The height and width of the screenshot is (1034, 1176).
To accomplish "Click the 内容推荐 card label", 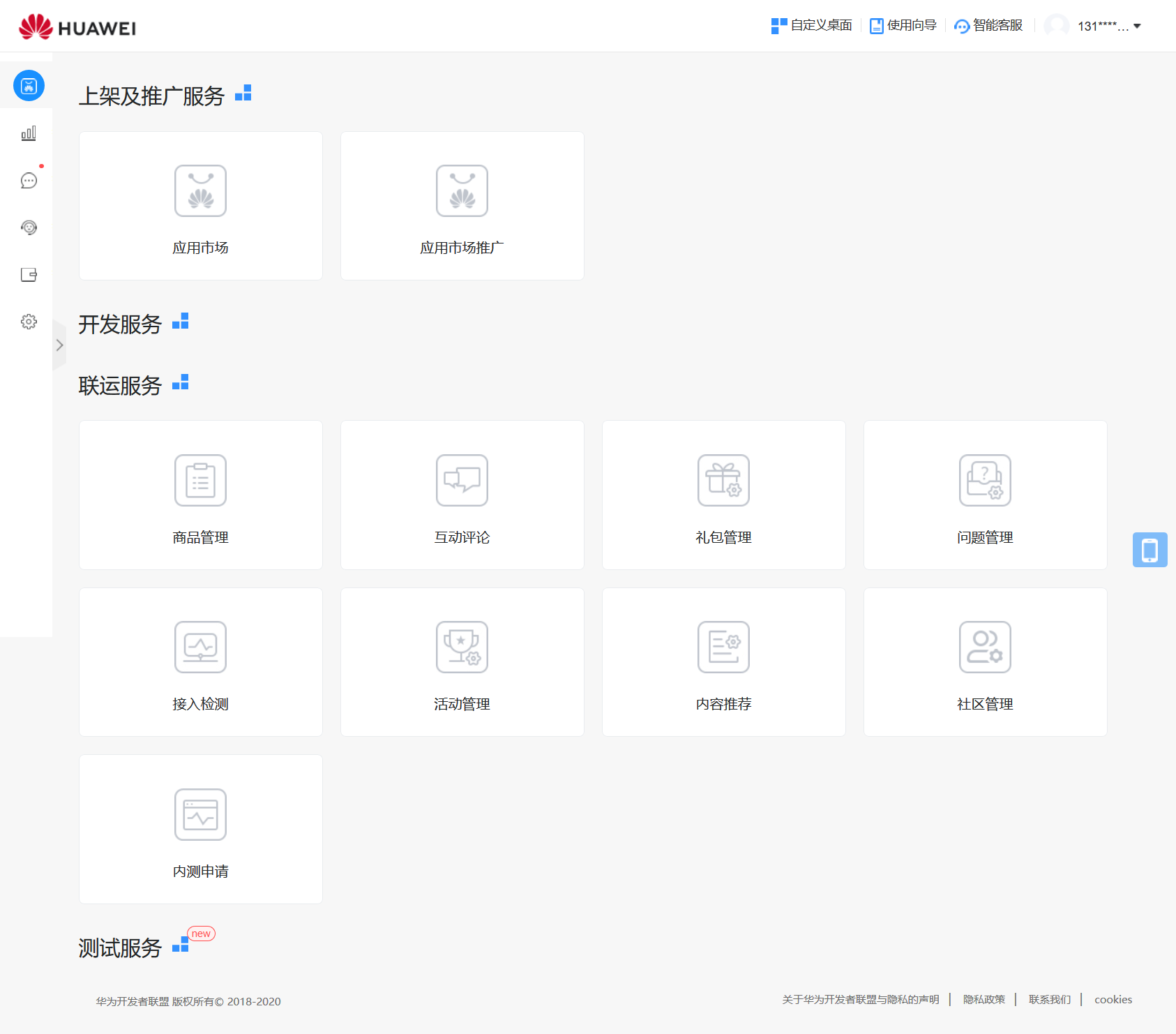I will (723, 704).
